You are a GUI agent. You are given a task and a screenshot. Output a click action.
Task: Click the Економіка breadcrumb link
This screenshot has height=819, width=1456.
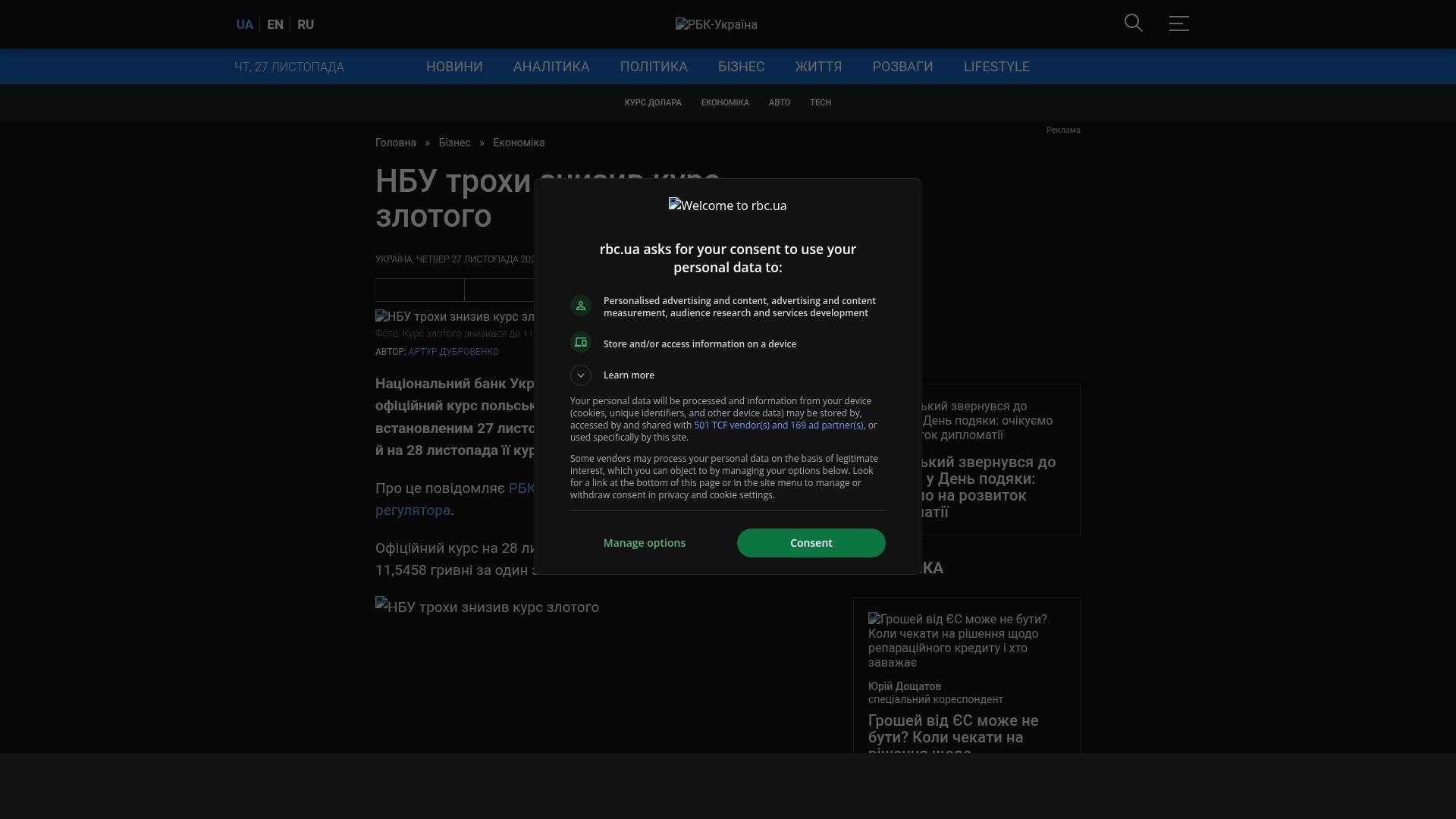518,143
